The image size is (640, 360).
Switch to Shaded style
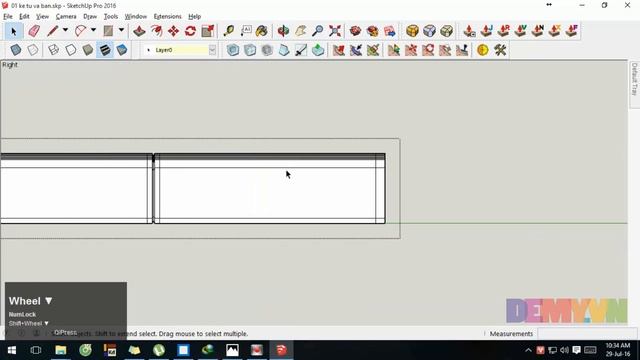tap(88, 50)
